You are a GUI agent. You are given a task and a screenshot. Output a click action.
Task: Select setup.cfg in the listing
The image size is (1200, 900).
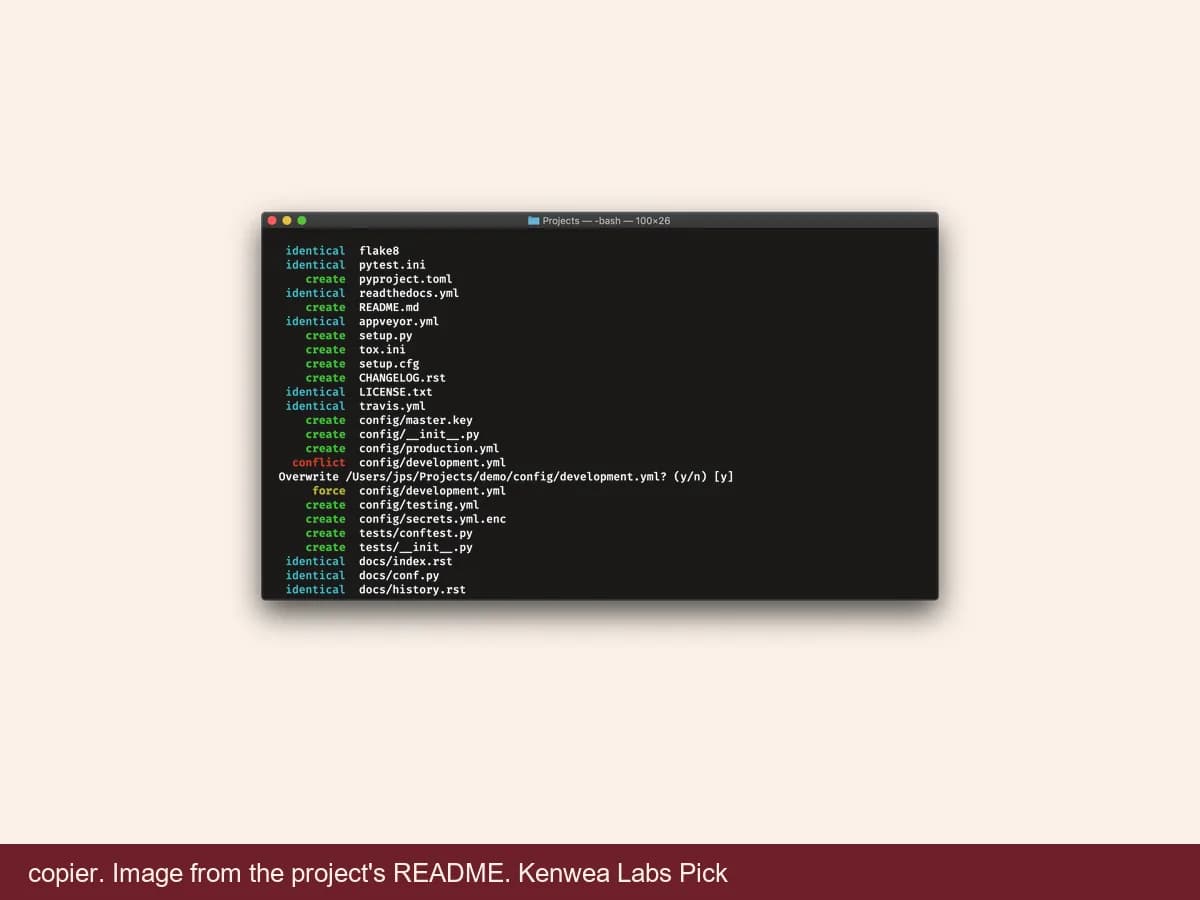coord(389,364)
